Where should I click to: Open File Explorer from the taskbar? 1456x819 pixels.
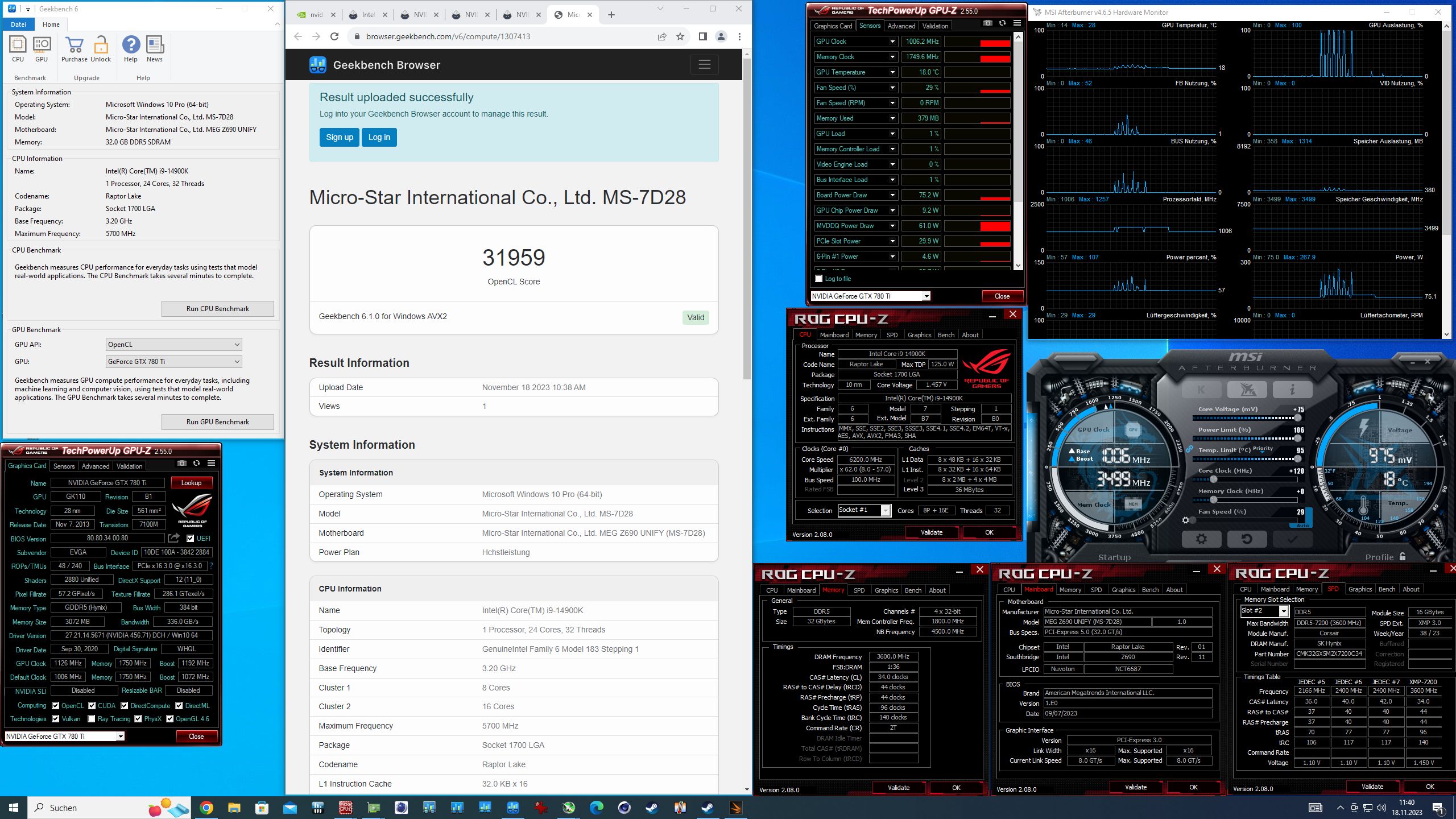coord(234,808)
